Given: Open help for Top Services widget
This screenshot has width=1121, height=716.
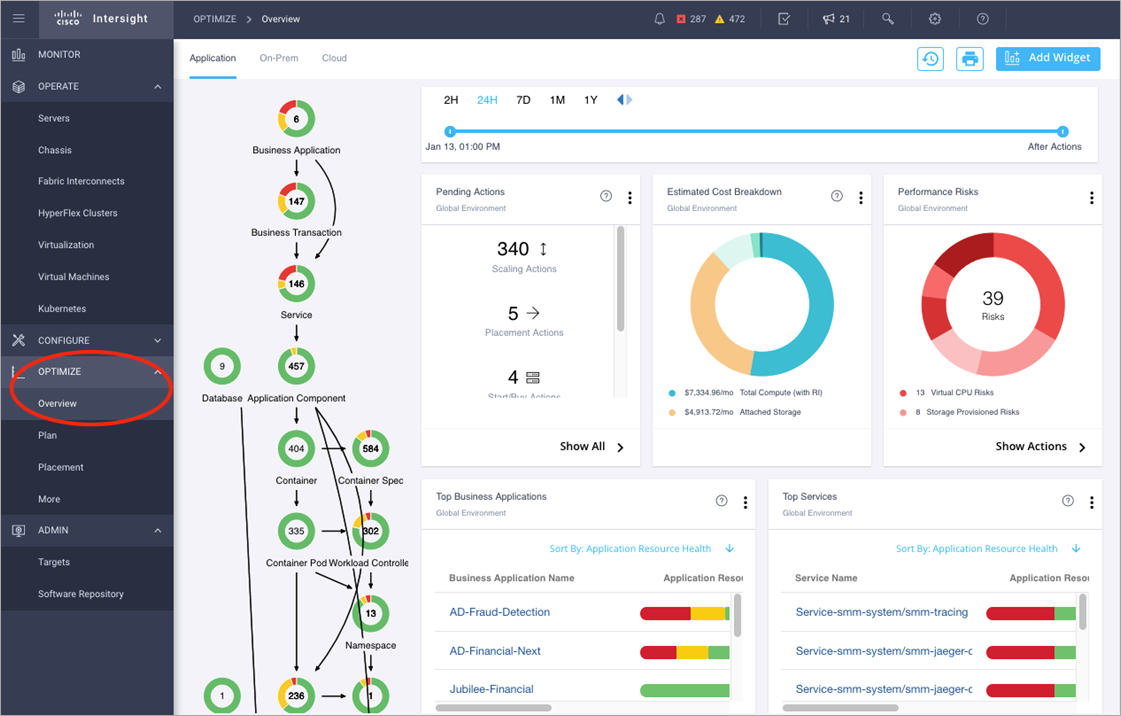Looking at the screenshot, I should coord(1067,501).
